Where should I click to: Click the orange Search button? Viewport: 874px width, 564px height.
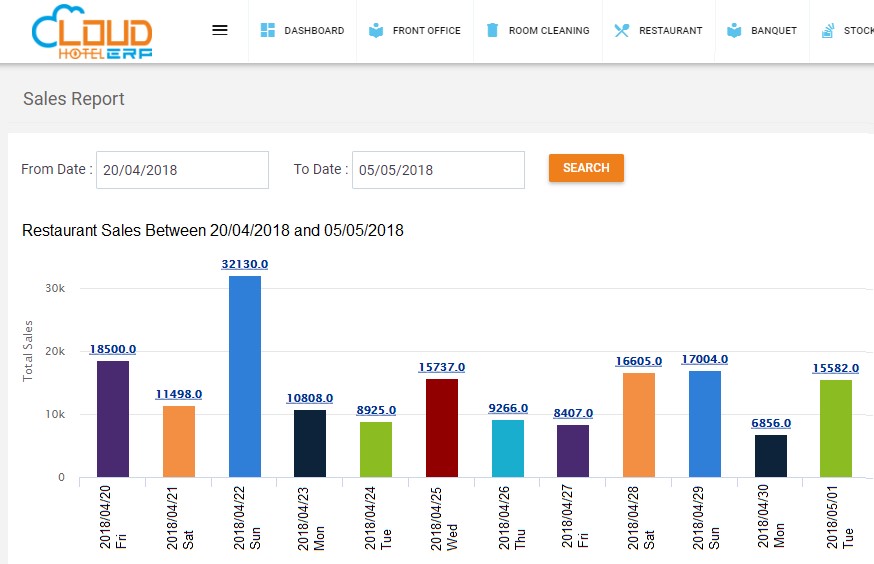[x=586, y=168]
